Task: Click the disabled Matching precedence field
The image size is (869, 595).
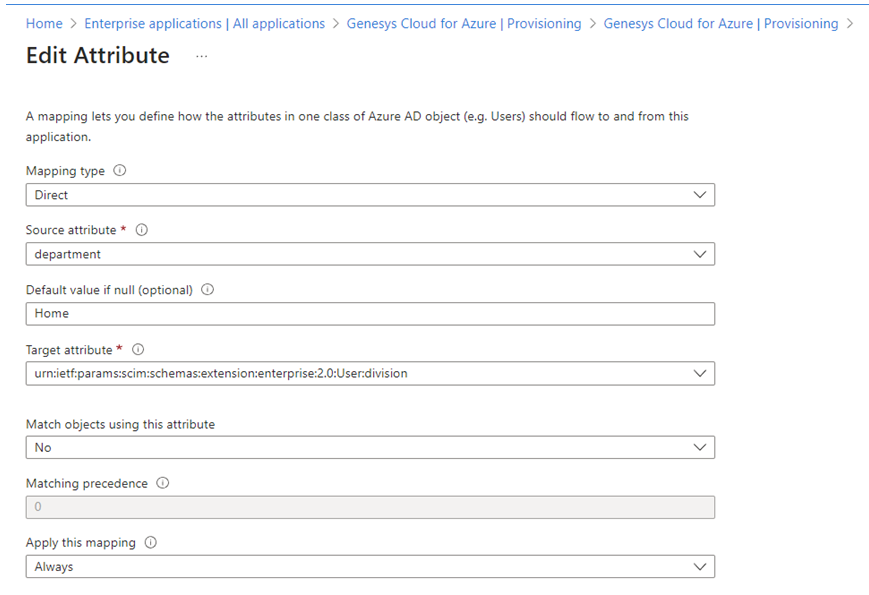Action: coord(370,507)
